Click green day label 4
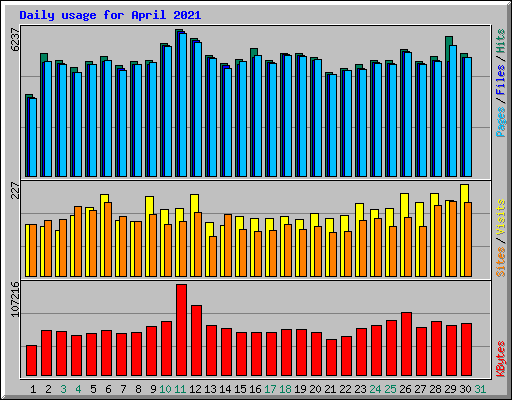The height and width of the screenshot is (400, 512). (78, 389)
